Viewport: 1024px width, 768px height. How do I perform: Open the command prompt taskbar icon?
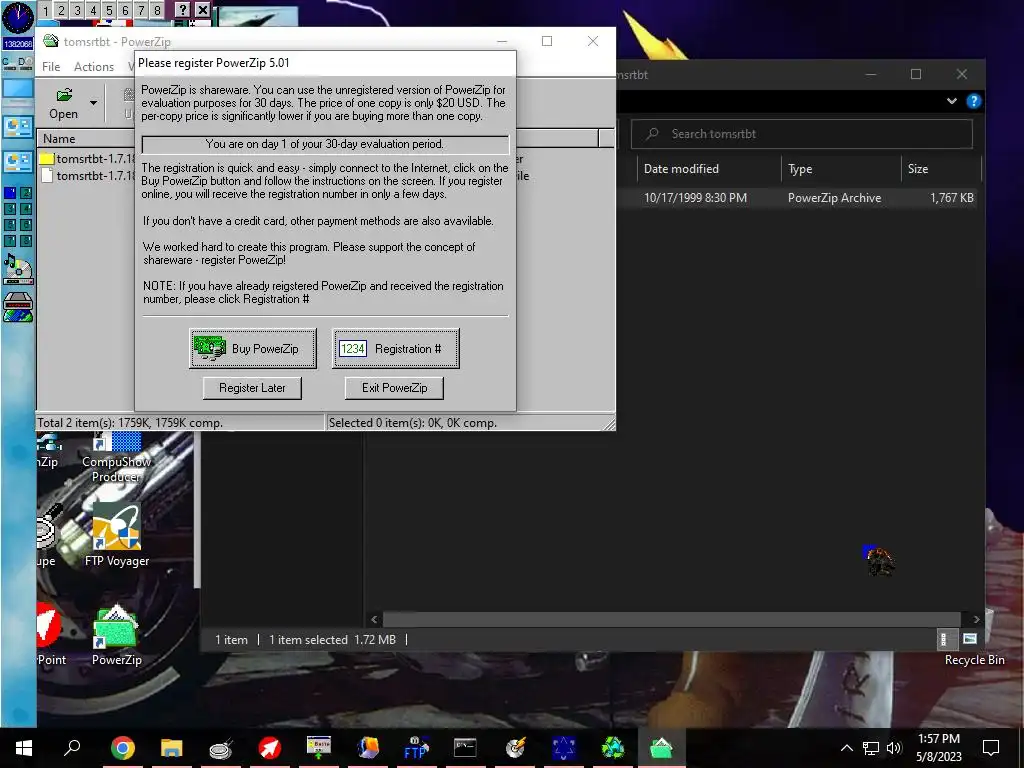pos(465,748)
